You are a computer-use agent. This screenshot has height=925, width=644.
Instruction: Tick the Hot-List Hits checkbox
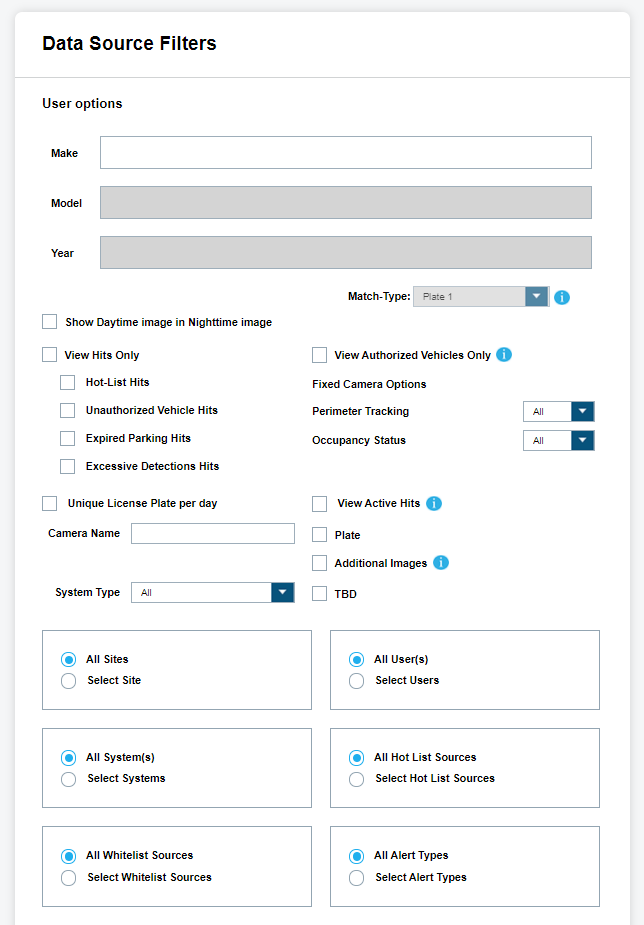(68, 382)
